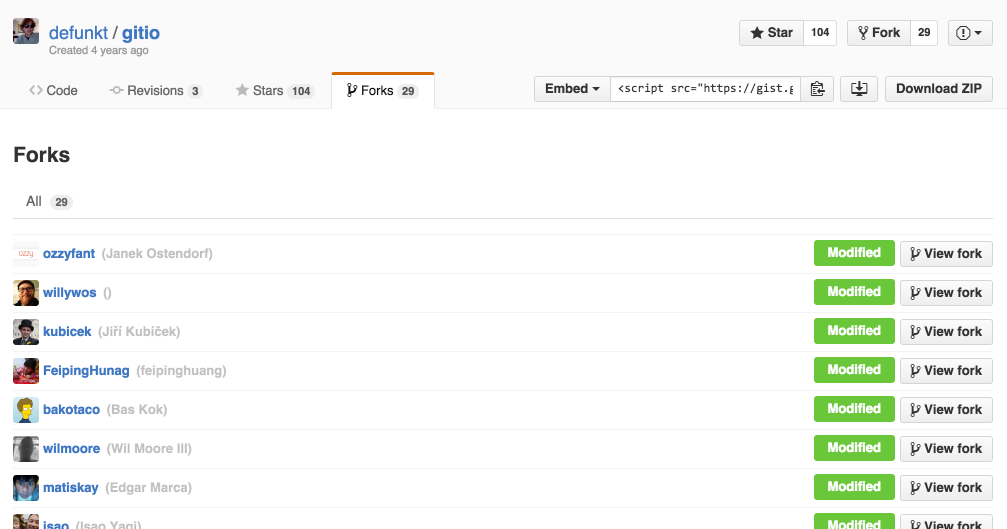Download the gist as ZIP
The height and width of the screenshot is (529, 1007).
pyautogui.click(x=938, y=89)
